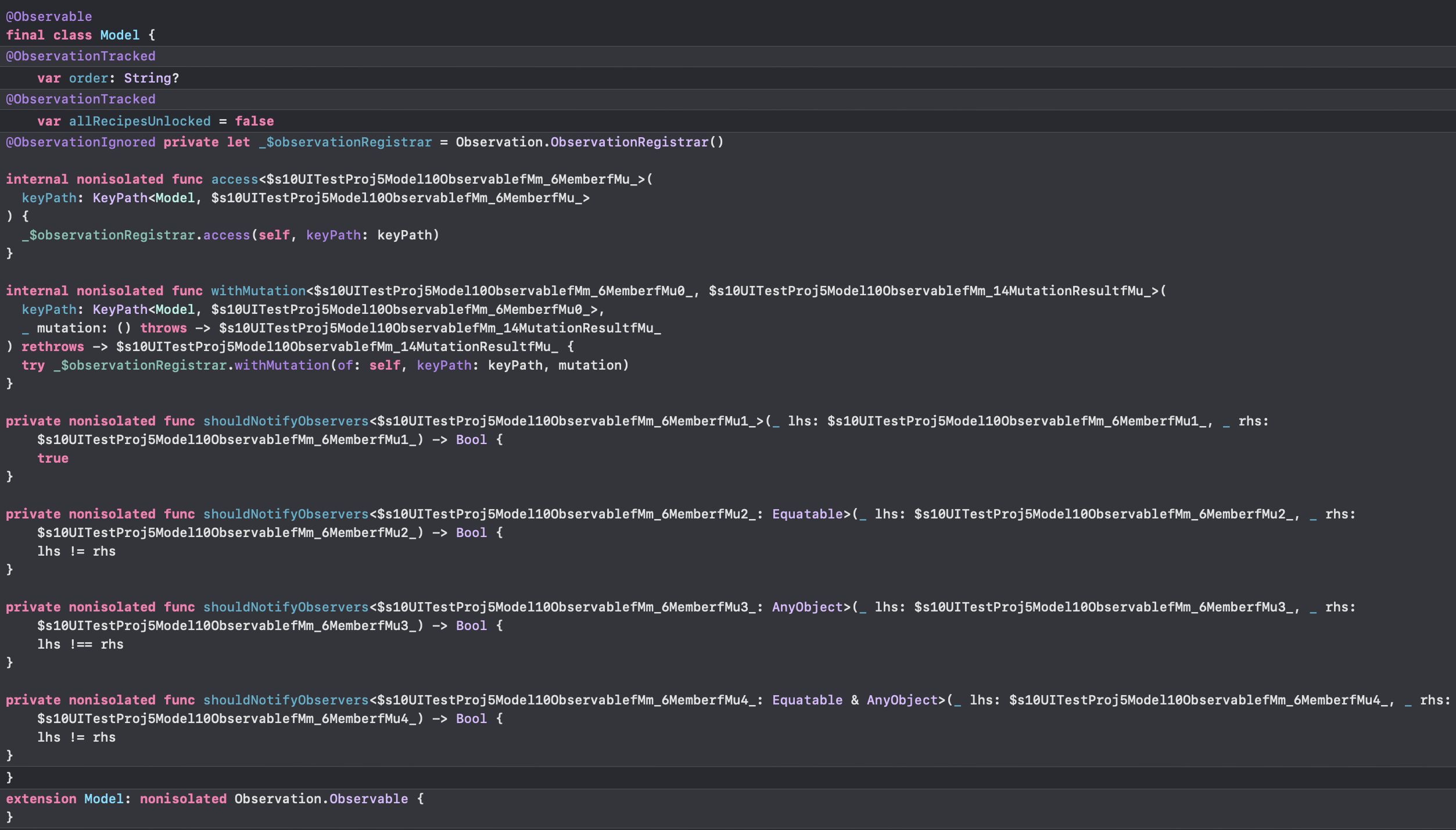This screenshot has height=830, width=1456.
Task: Click "Bool" return type after "MemberfMu1_) ->"
Action: click(x=471, y=439)
